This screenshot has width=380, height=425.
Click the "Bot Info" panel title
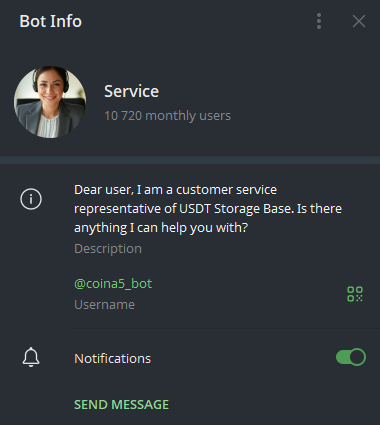click(x=51, y=21)
